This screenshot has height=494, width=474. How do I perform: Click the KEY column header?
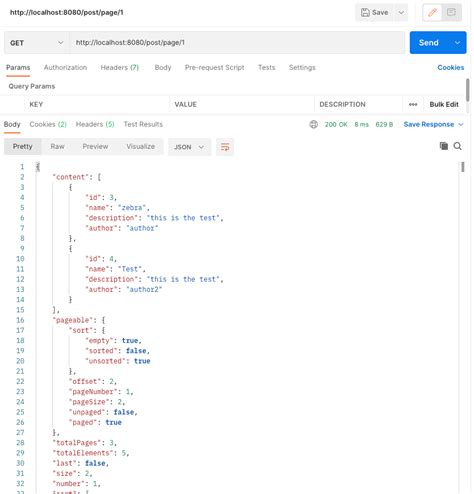click(36, 105)
